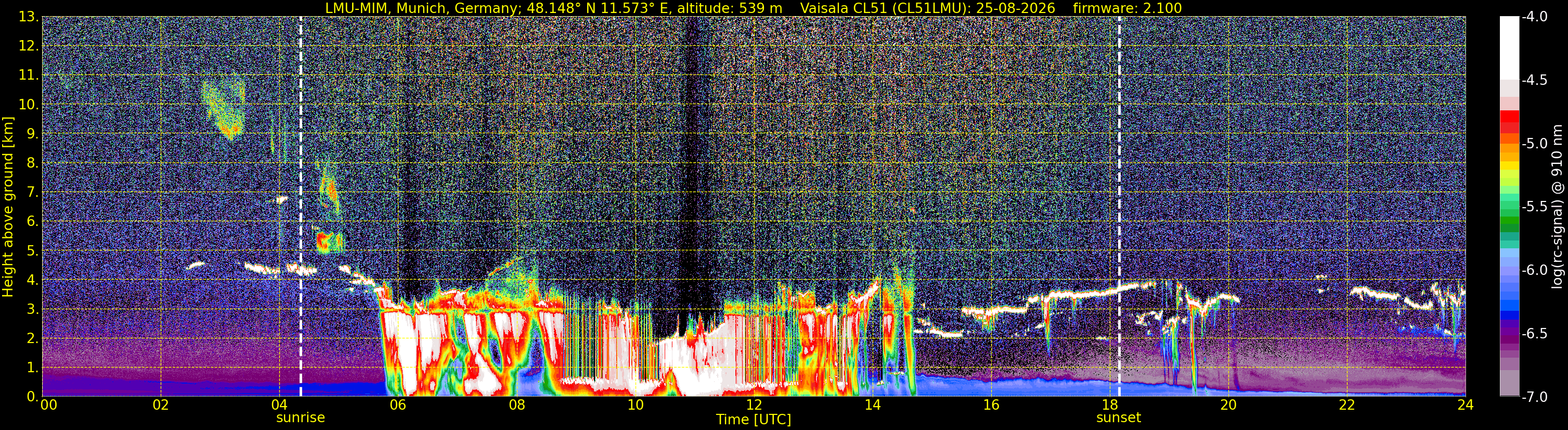Click the "-4.0" colorbar tick label
The height and width of the screenshot is (430, 1568).
pyautogui.click(x=1535, y=17)
